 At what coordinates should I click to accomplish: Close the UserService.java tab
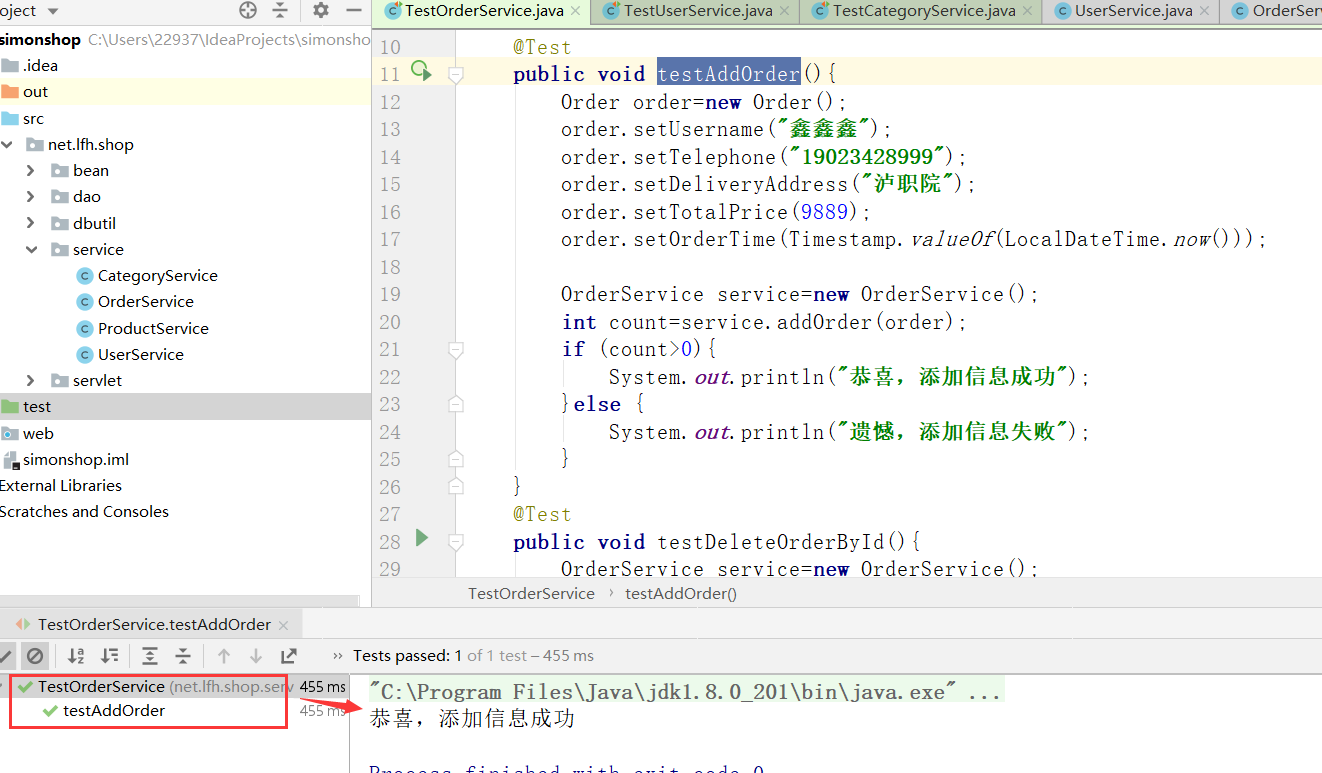[x=1203, y=11]
